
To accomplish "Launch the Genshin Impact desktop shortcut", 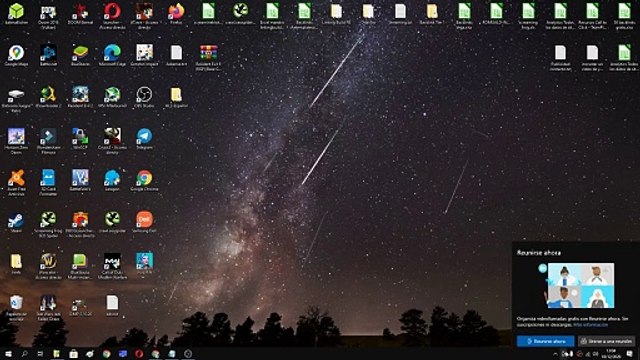I will (144, 56).
